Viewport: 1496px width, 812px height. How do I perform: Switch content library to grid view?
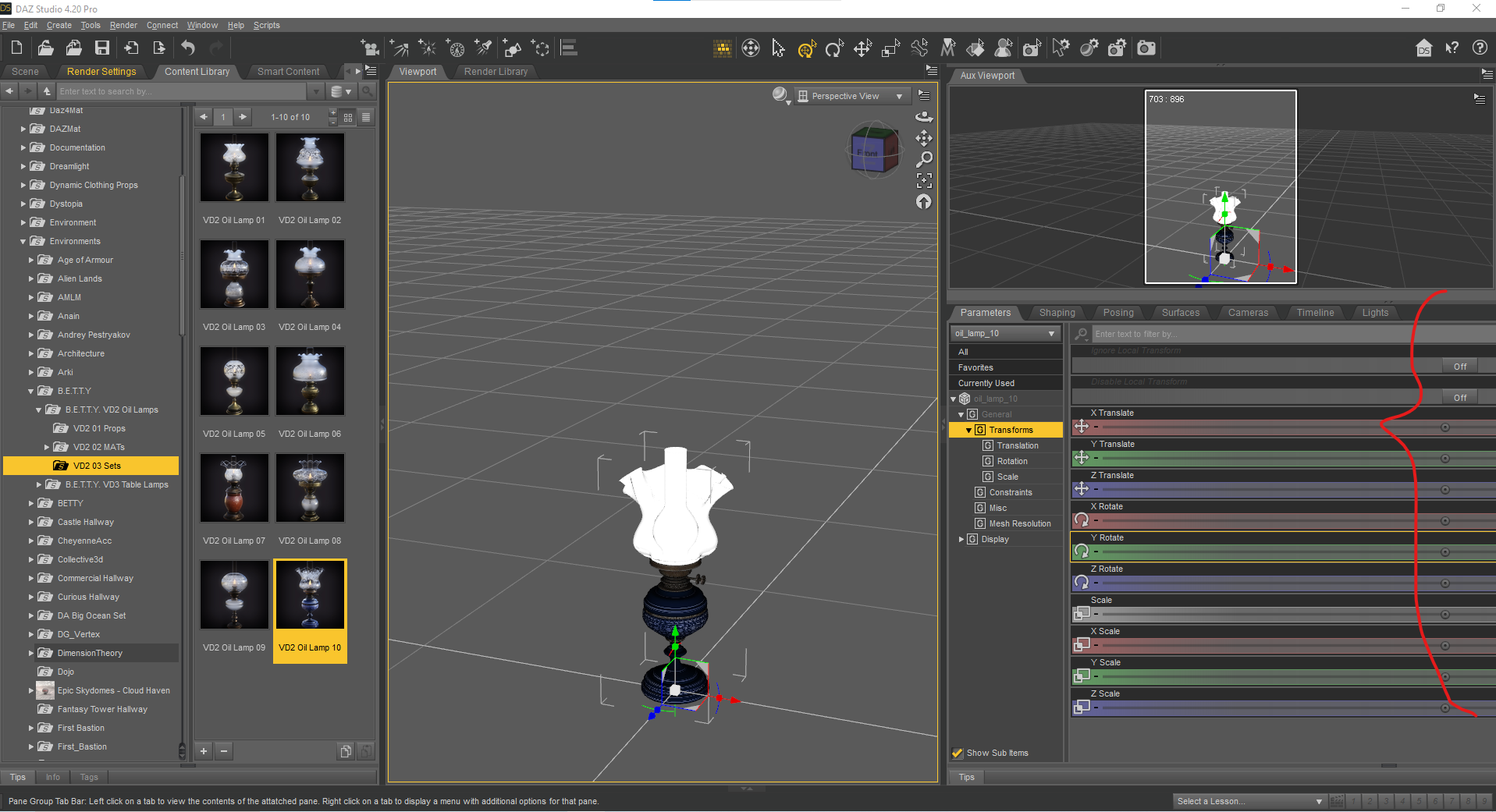[348, 117]
